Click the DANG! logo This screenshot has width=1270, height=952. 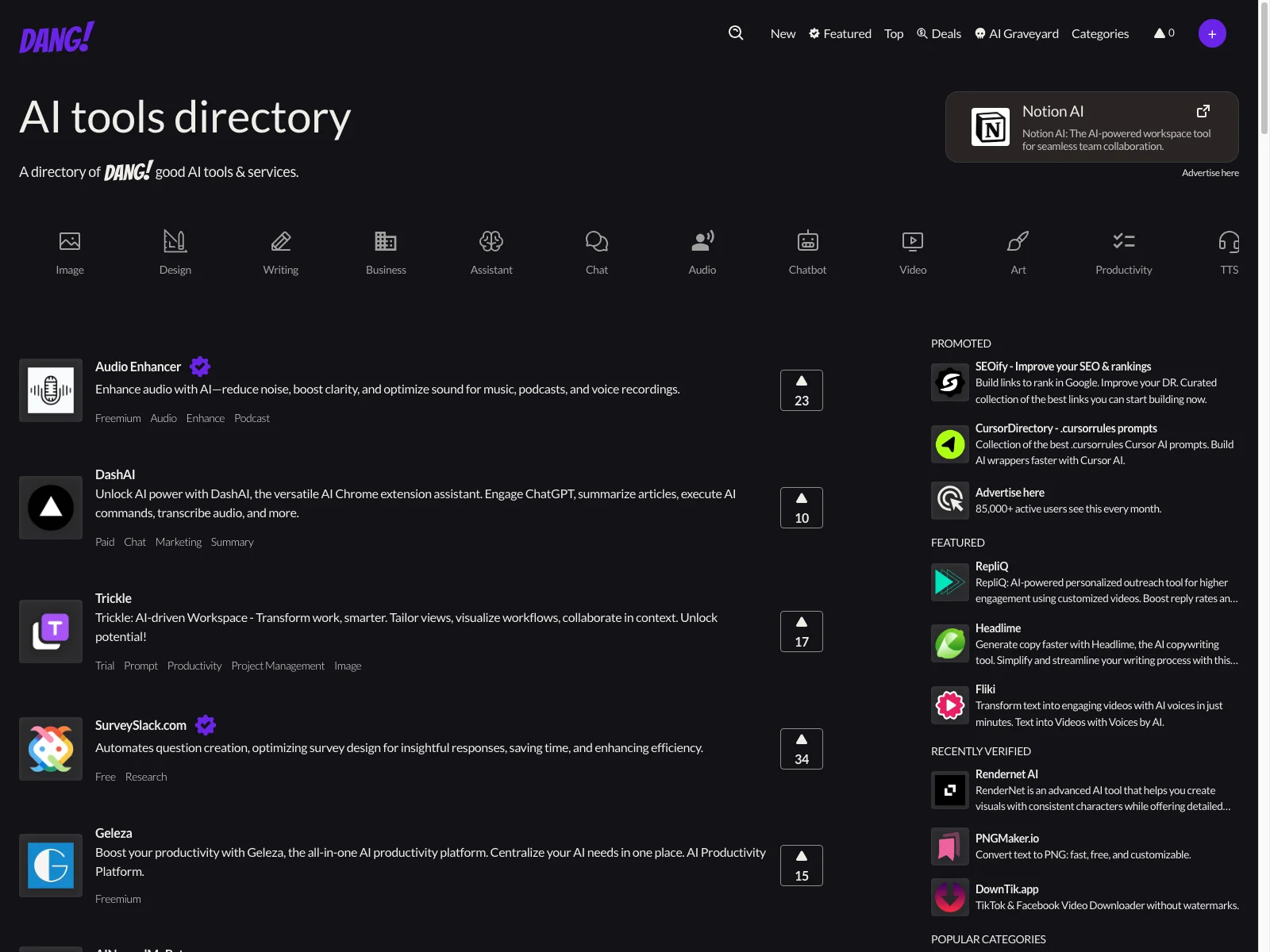[x=57, y=37]
